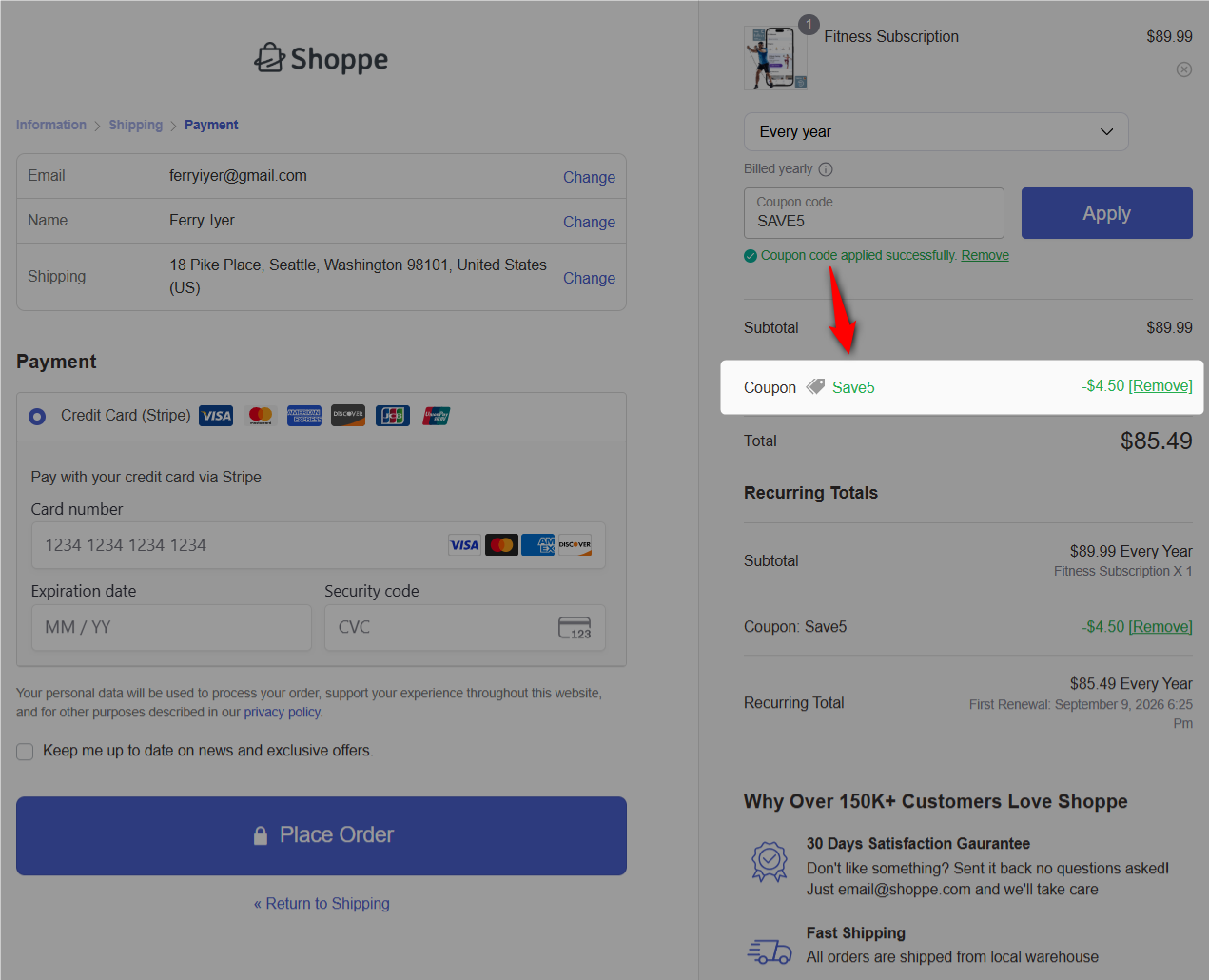Click the Mastercard icon next to Credit Card
This screenshot has width=1209, height=980.
pyautogui.click(x=260, y=415)
